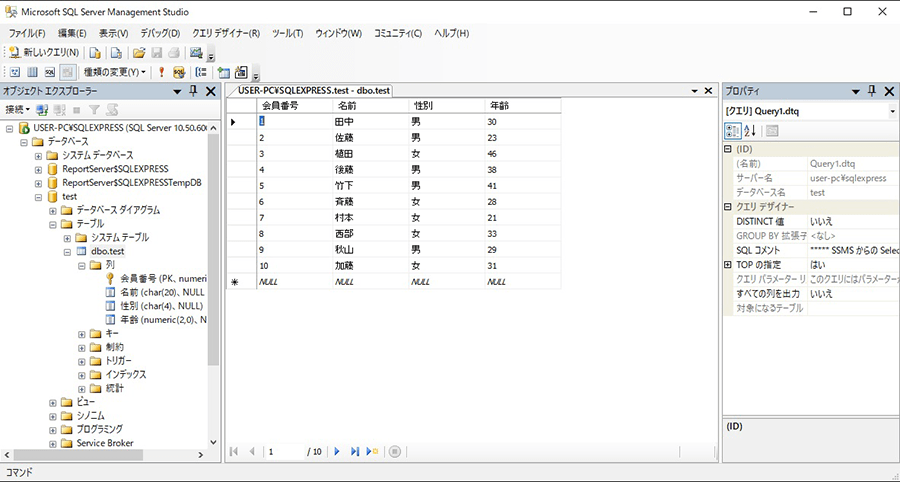Screen dimensions: 900x482
Task: Expand the TOP の指定 property
Action: click(728, 265)
